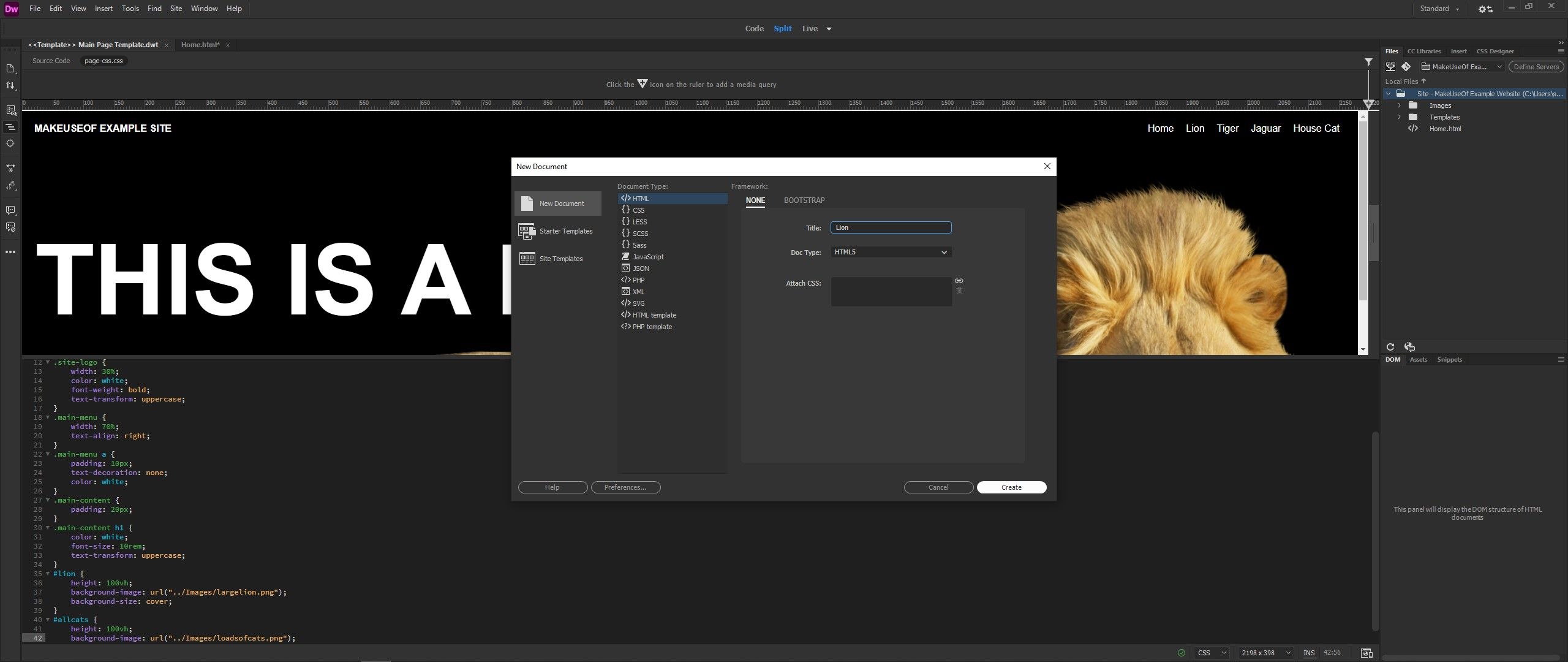Click the Attach CSS link icon in dialog
Viewport: 1568px width, 662px height.
point(959,281)
